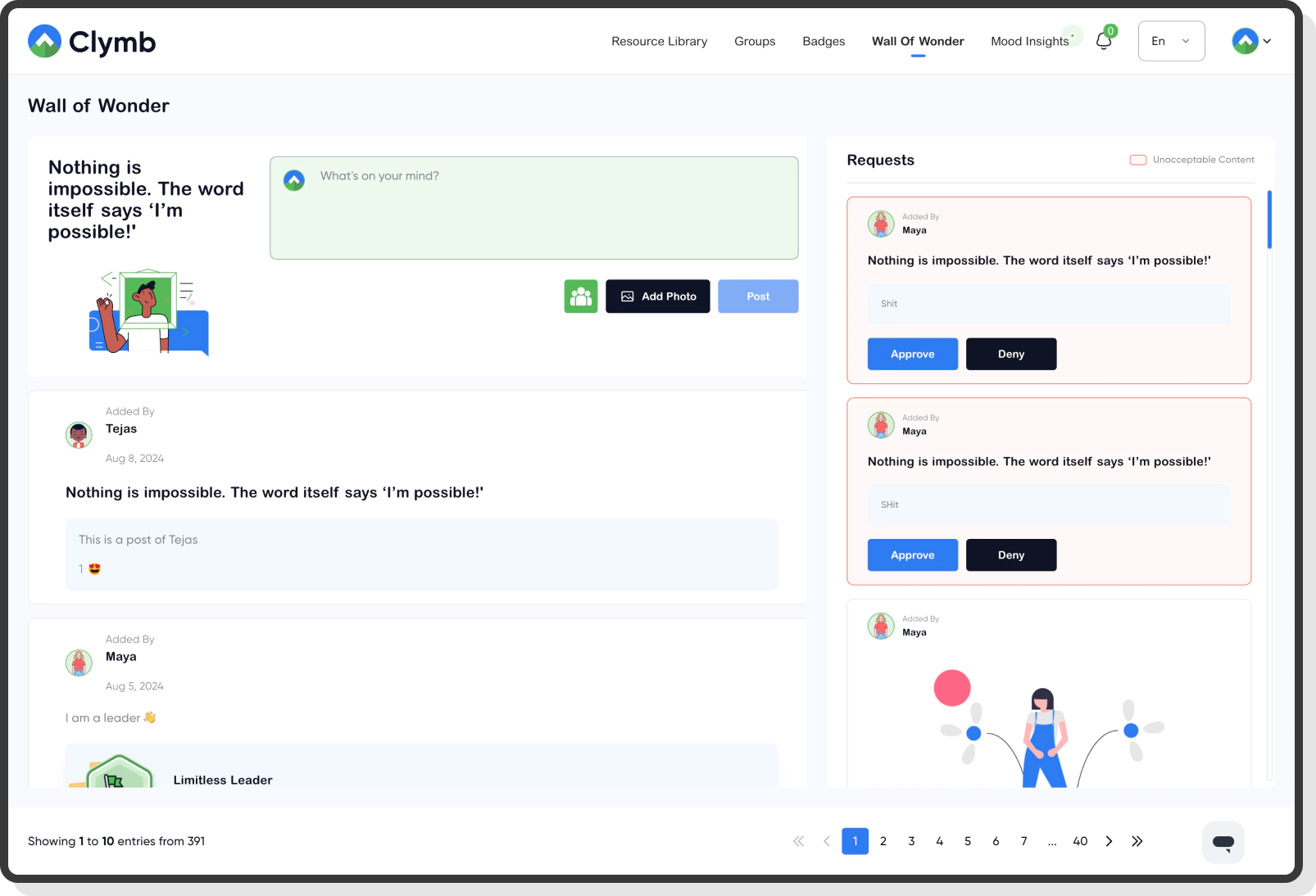The height and width of the screenshot is (896, 1316).
Task: Open the chat support bubble icon
Action: pos(1223,842)
